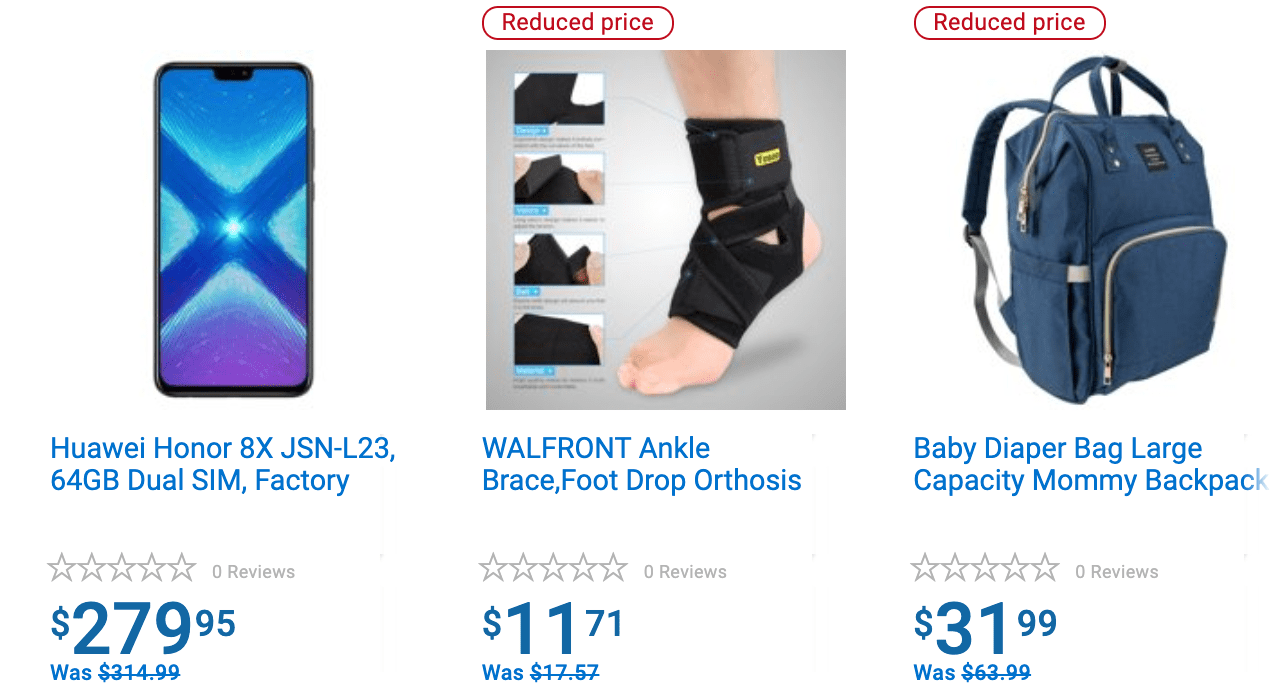Click first star under WALFRONT Ankle Brace
This screenshot has height=700, width=1288.
[x=494, y=568]
